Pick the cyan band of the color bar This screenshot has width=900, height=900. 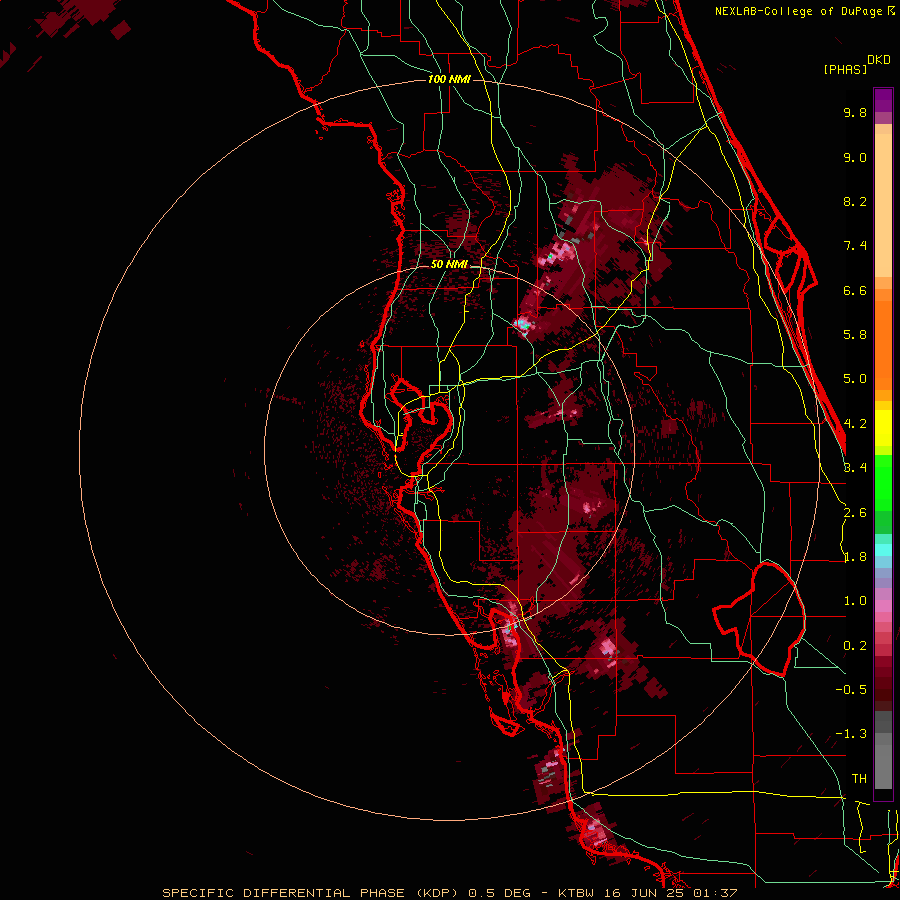(883, 550)
